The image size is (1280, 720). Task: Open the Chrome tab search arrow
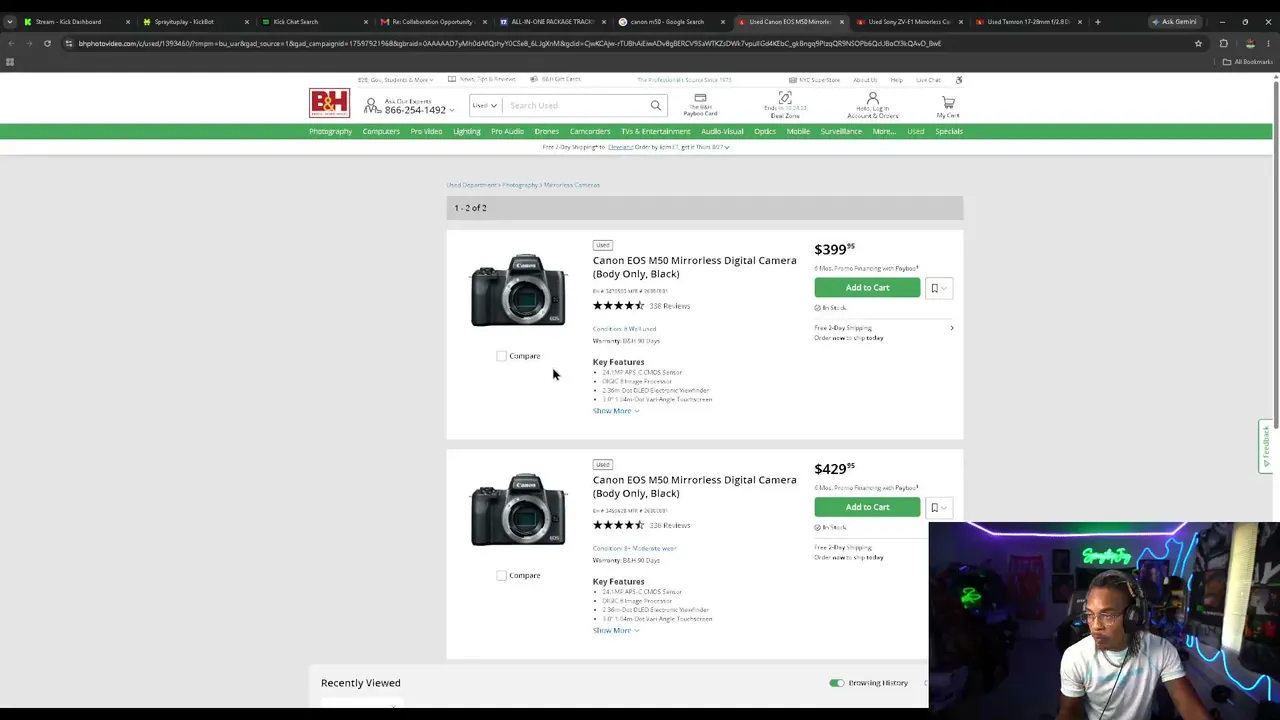click(9, 21)
